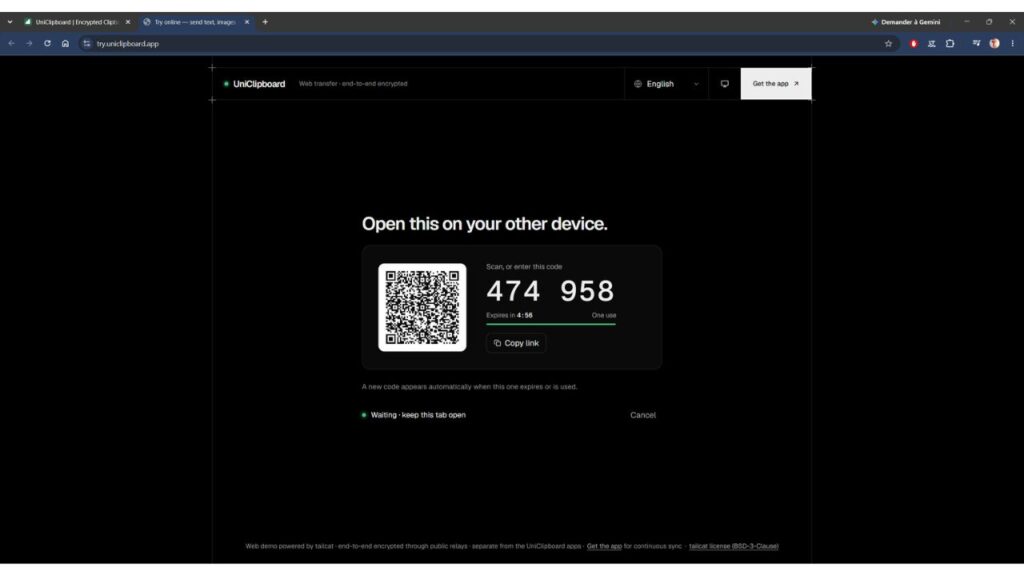Follow the footer "Get the app" link

coord(604,546)
